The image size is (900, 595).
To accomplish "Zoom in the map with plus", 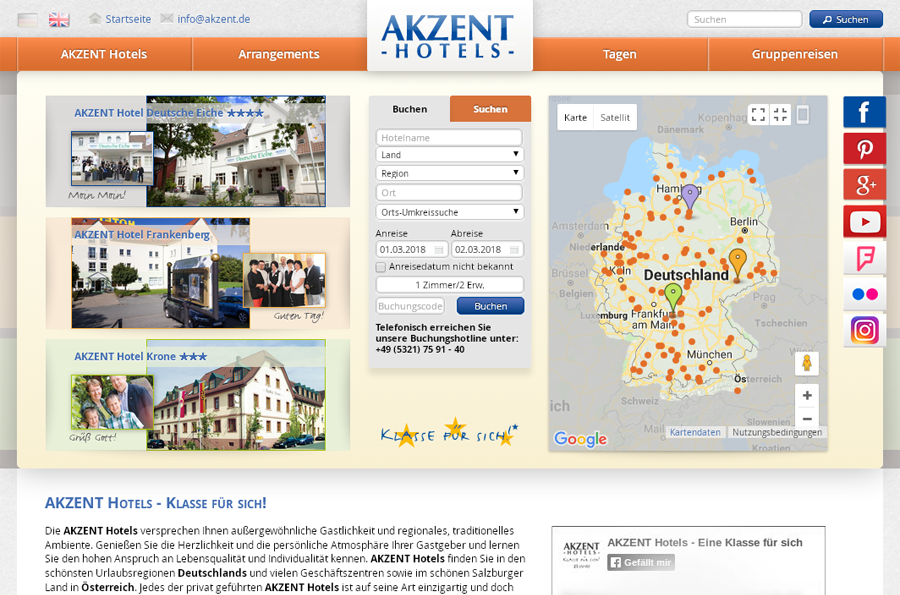I will [806, 395].
